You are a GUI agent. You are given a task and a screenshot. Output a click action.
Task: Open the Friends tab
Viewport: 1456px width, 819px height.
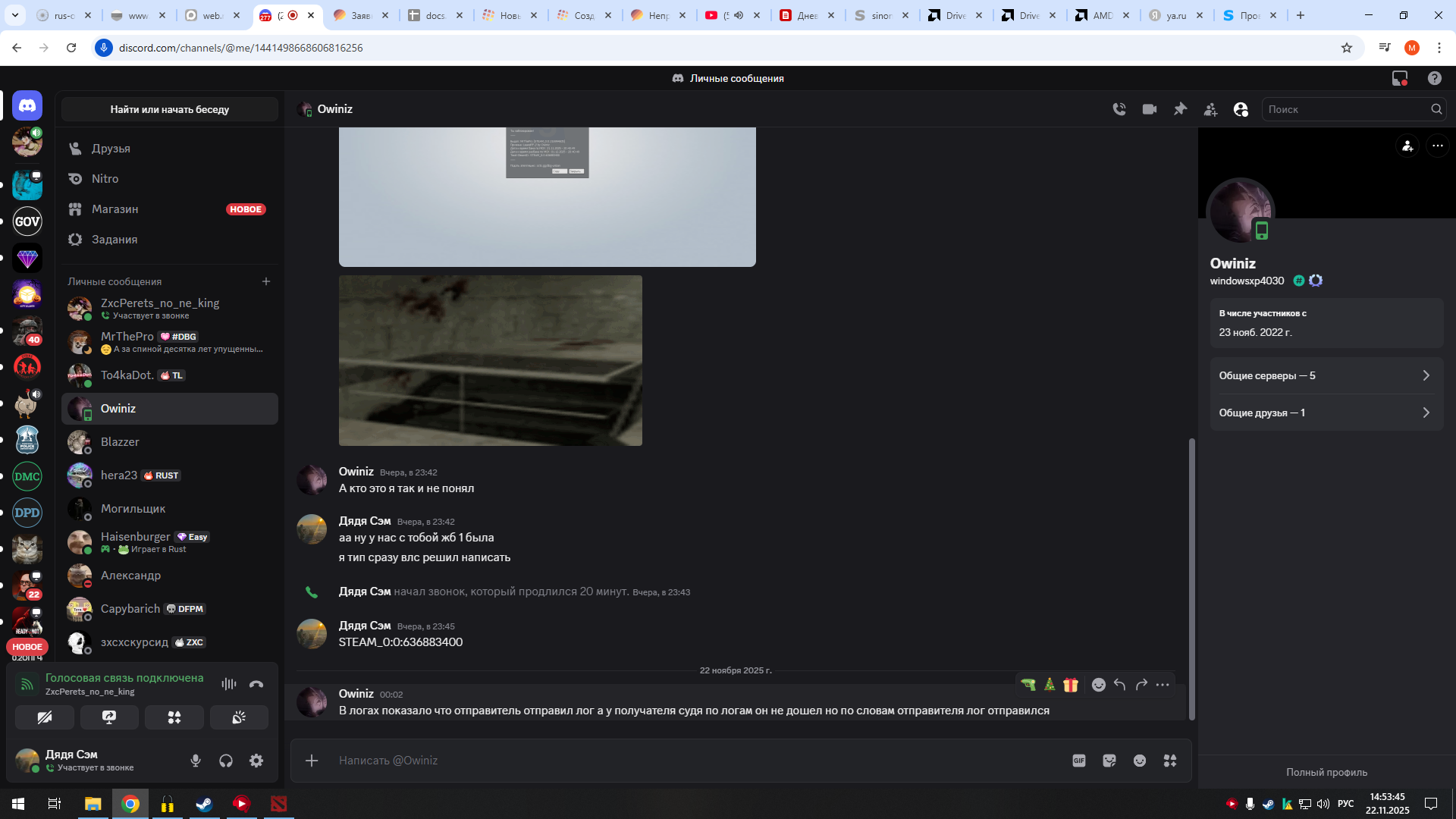[111, 149]
